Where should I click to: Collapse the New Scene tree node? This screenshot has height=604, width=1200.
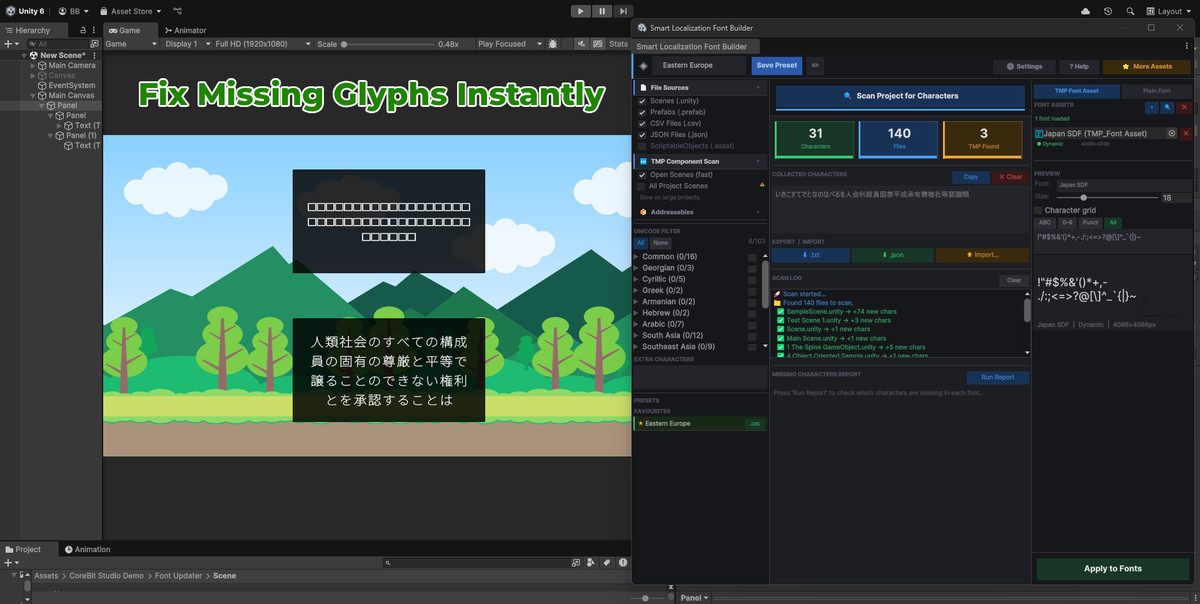pos(25,55)
